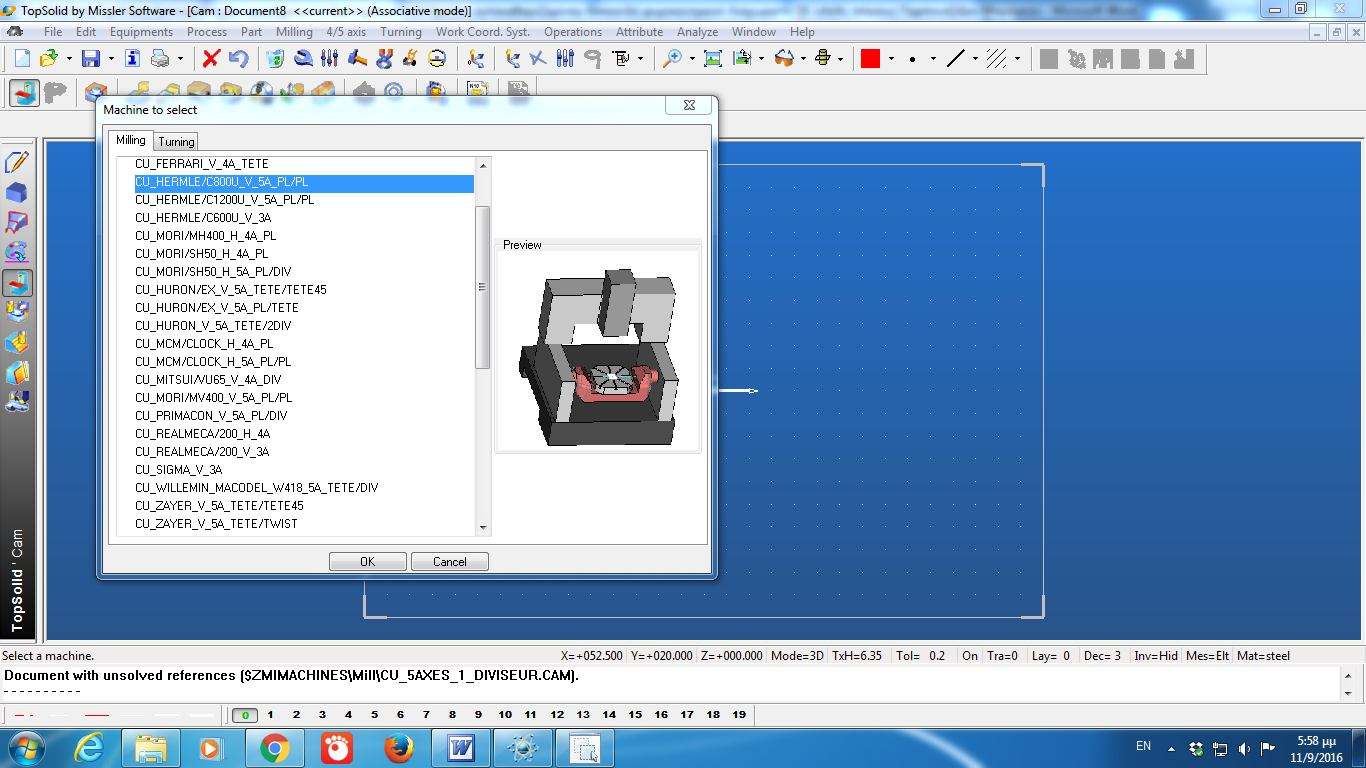Click the selected machine icon in second toolbar
The height and width of the screenshot is (768, 1366).
(25, 93)
